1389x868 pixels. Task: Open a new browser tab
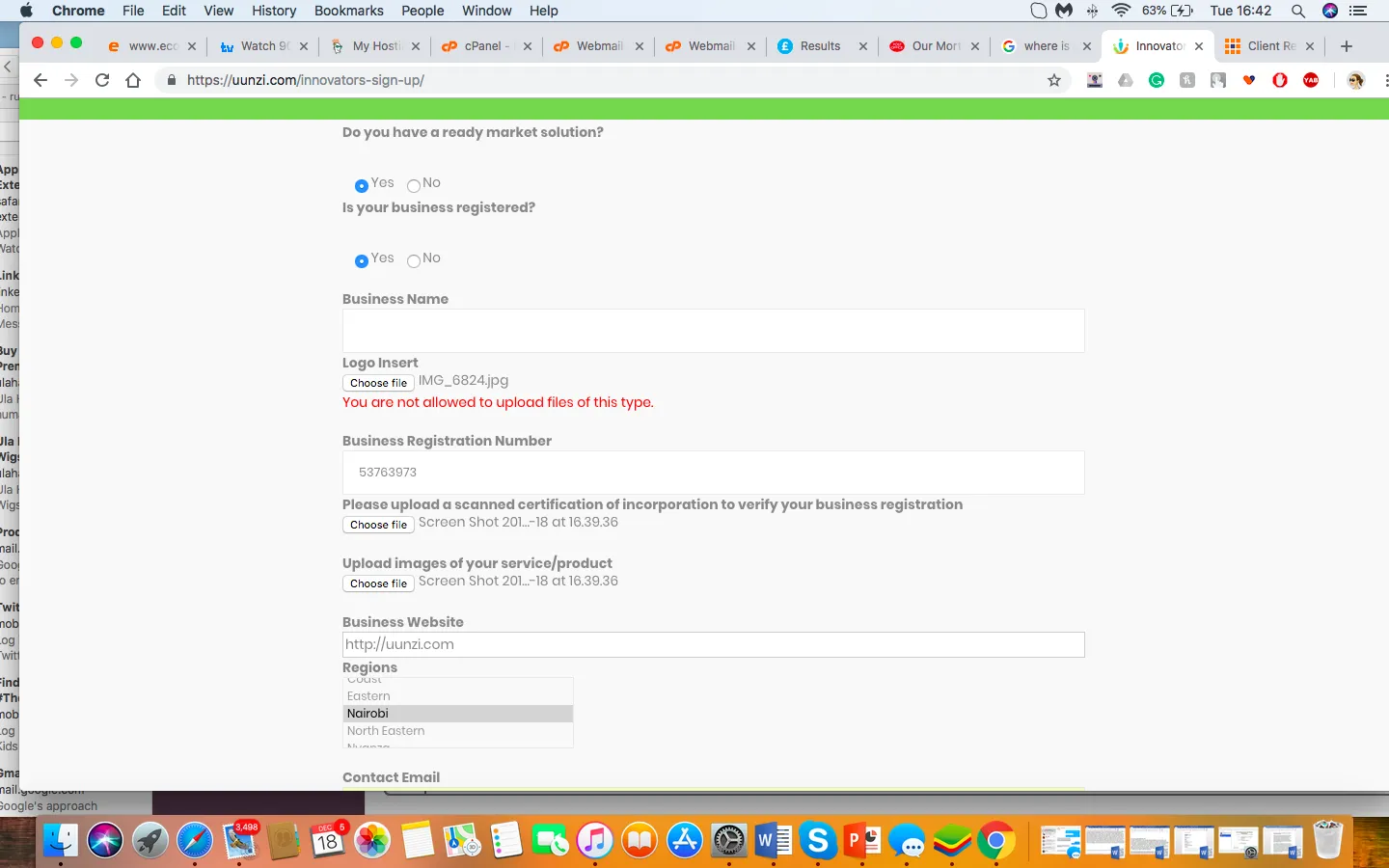(1347, 46)
